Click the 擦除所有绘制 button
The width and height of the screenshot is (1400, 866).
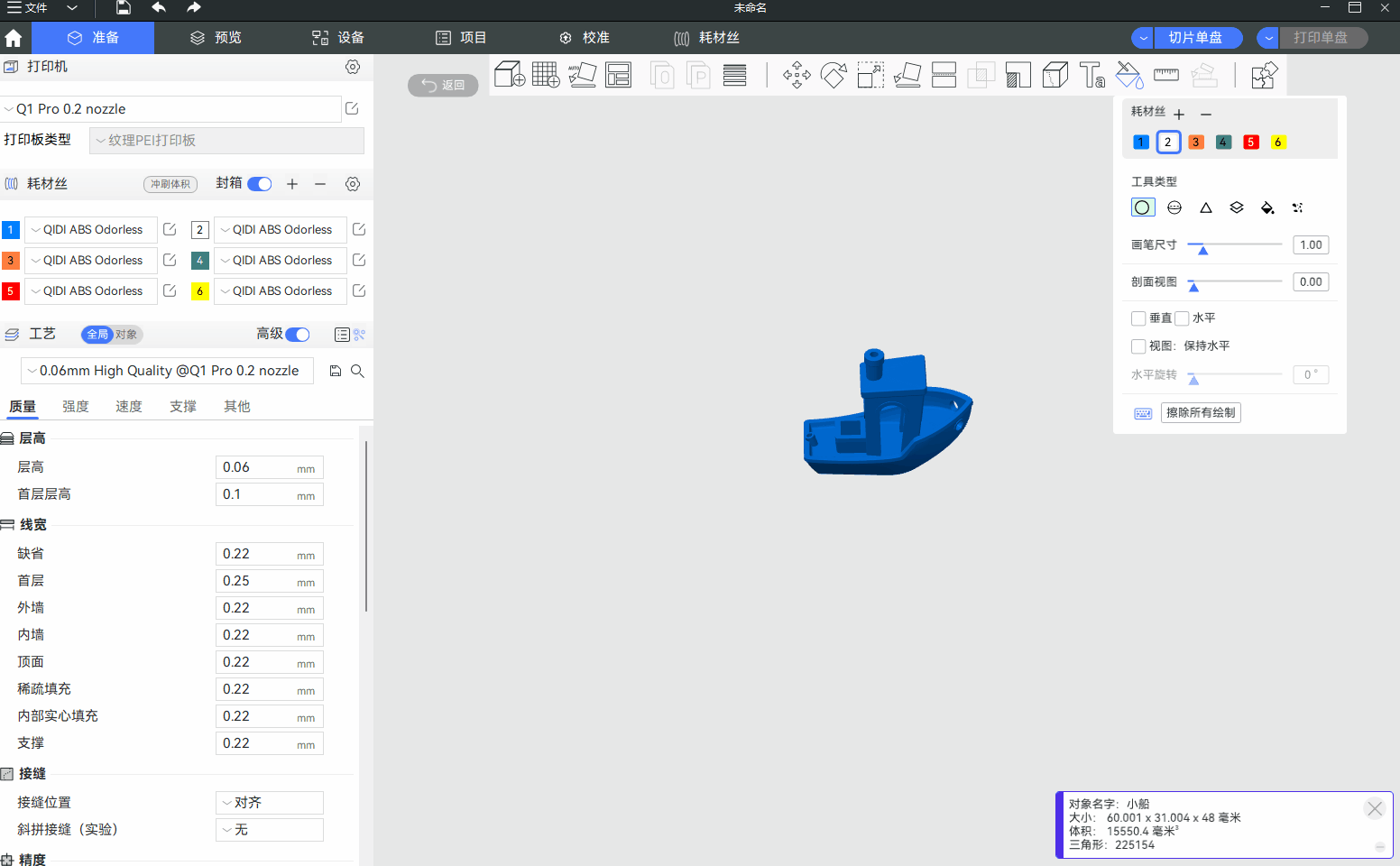point(1200,413)
